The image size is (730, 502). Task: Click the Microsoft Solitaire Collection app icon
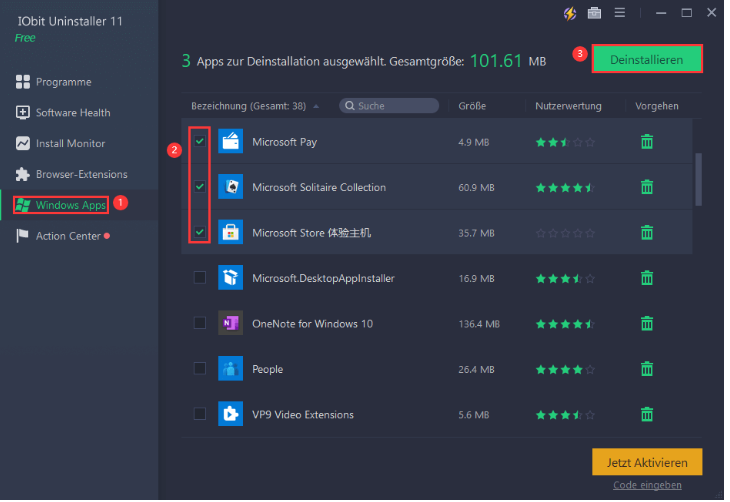tap(230, 187)
